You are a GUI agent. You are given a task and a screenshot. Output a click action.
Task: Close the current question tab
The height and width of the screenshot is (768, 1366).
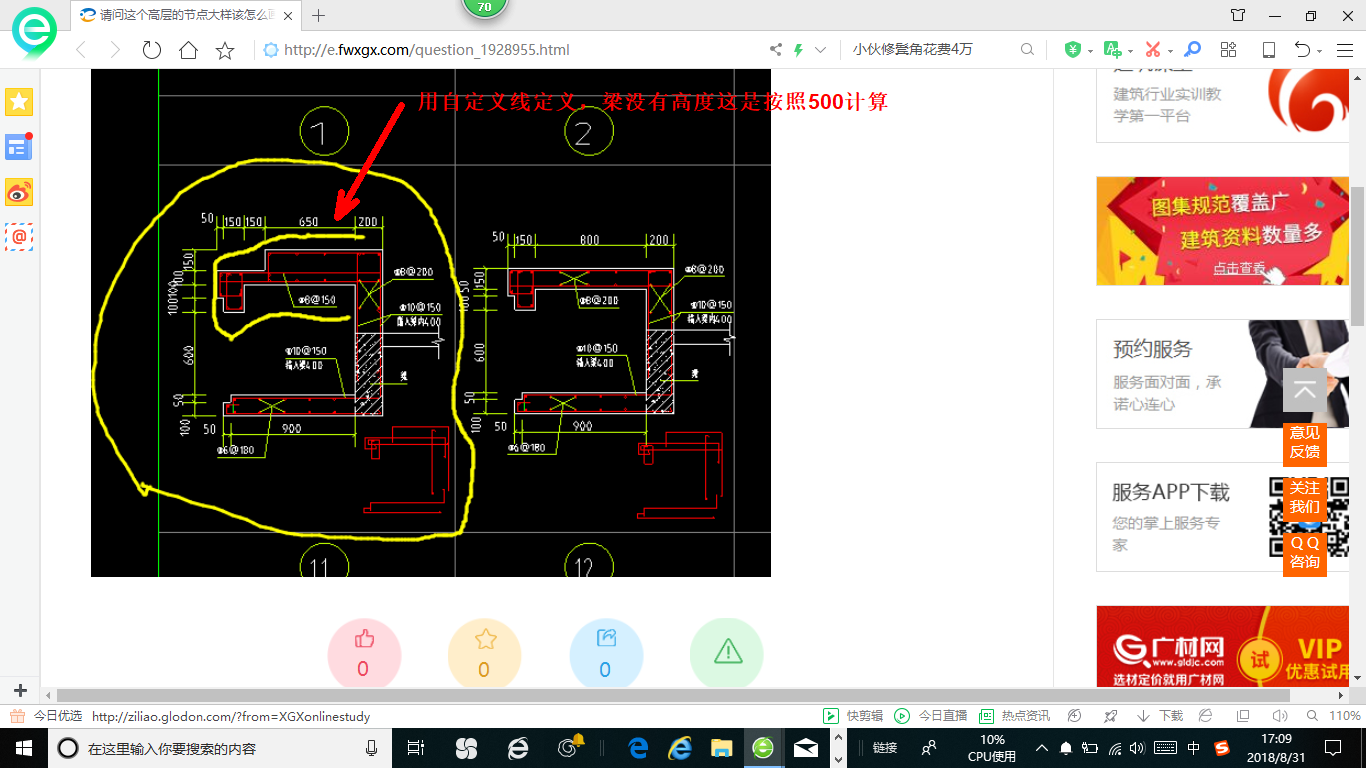pos(289,16)
